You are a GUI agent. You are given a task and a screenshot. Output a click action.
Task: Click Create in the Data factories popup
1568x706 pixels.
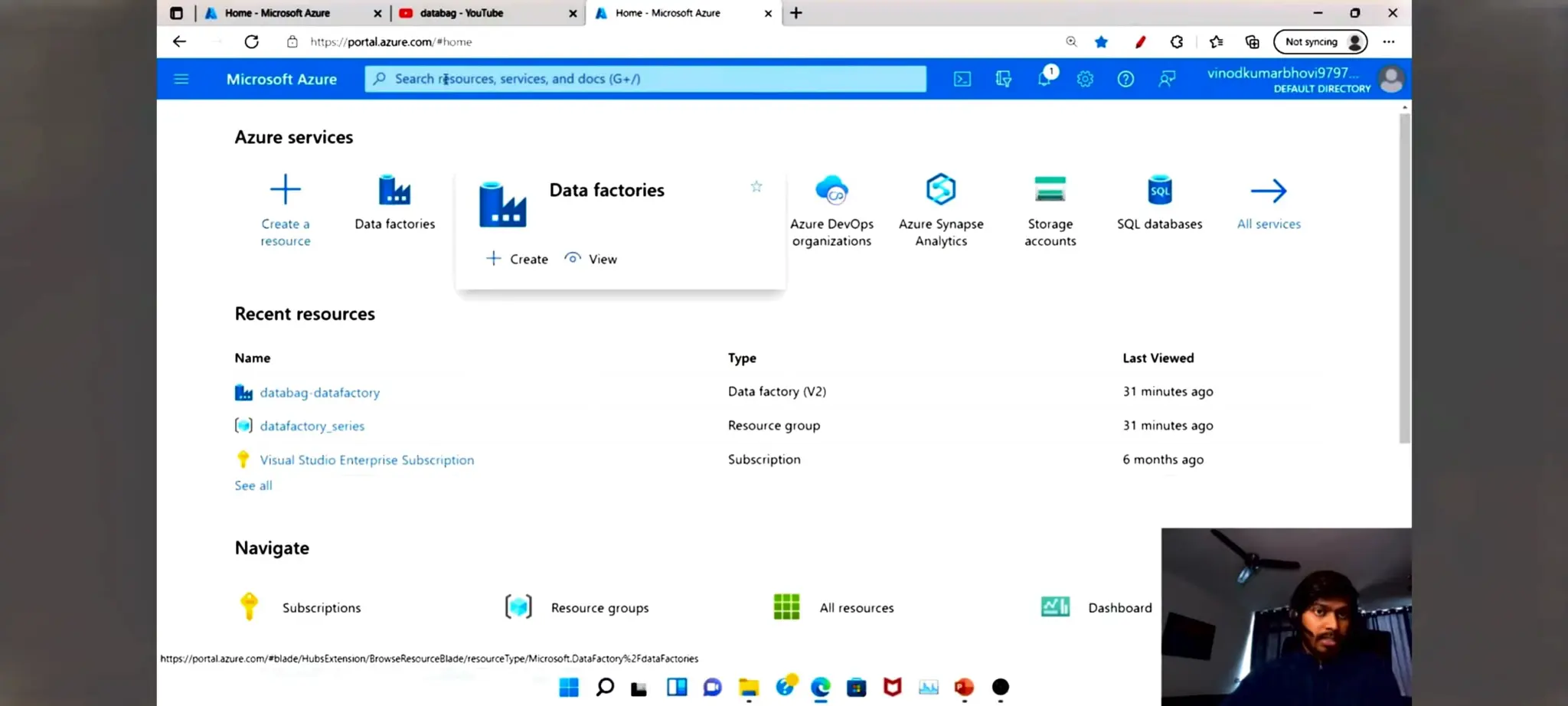517,259
